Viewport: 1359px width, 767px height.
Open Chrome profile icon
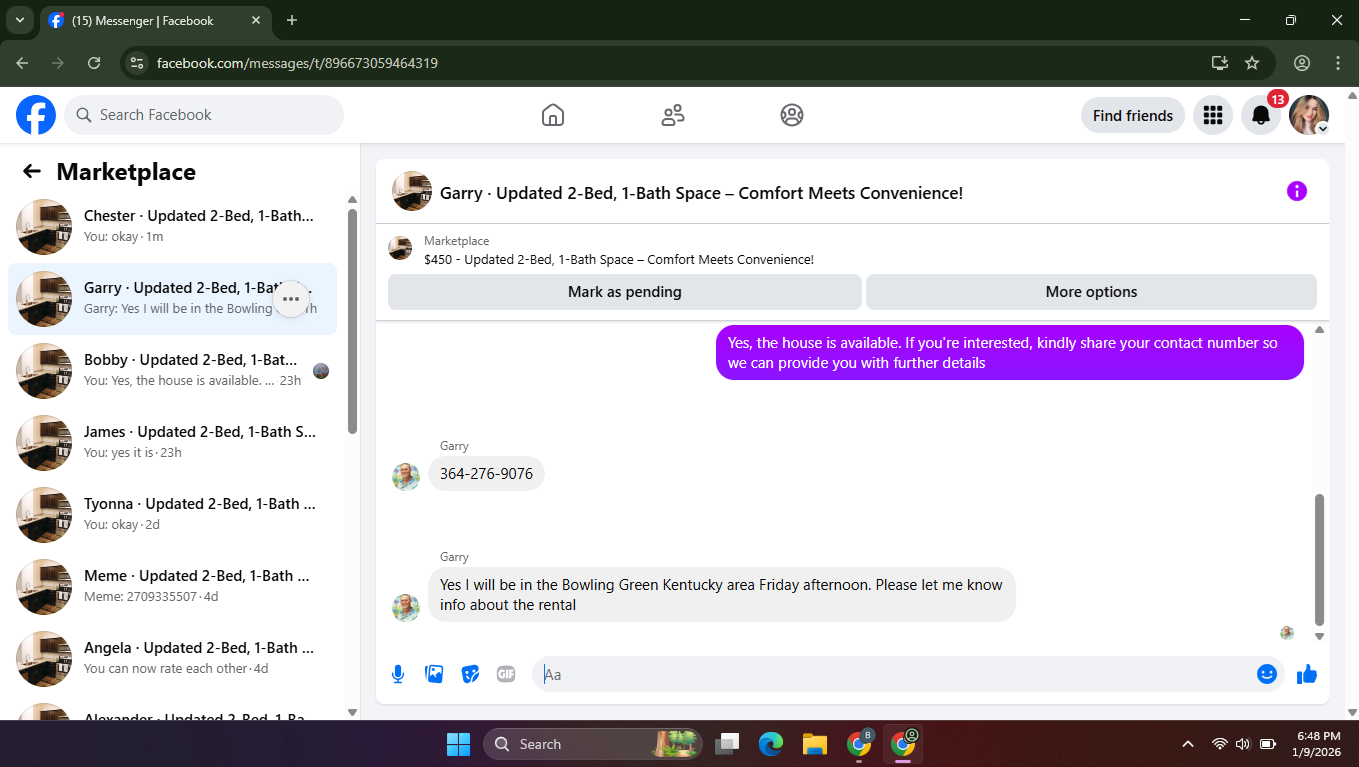click(x=1302, y=63)
